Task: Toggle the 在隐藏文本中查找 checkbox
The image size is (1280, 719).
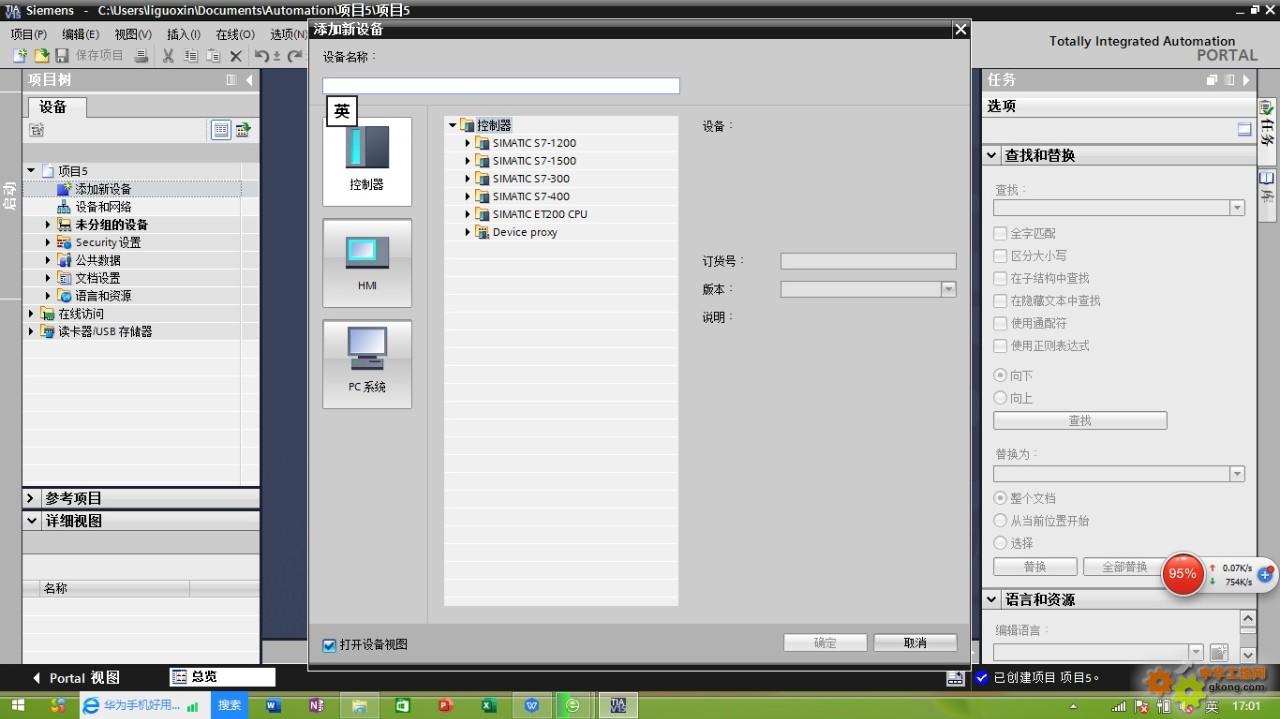Action: pos(1000,300)
